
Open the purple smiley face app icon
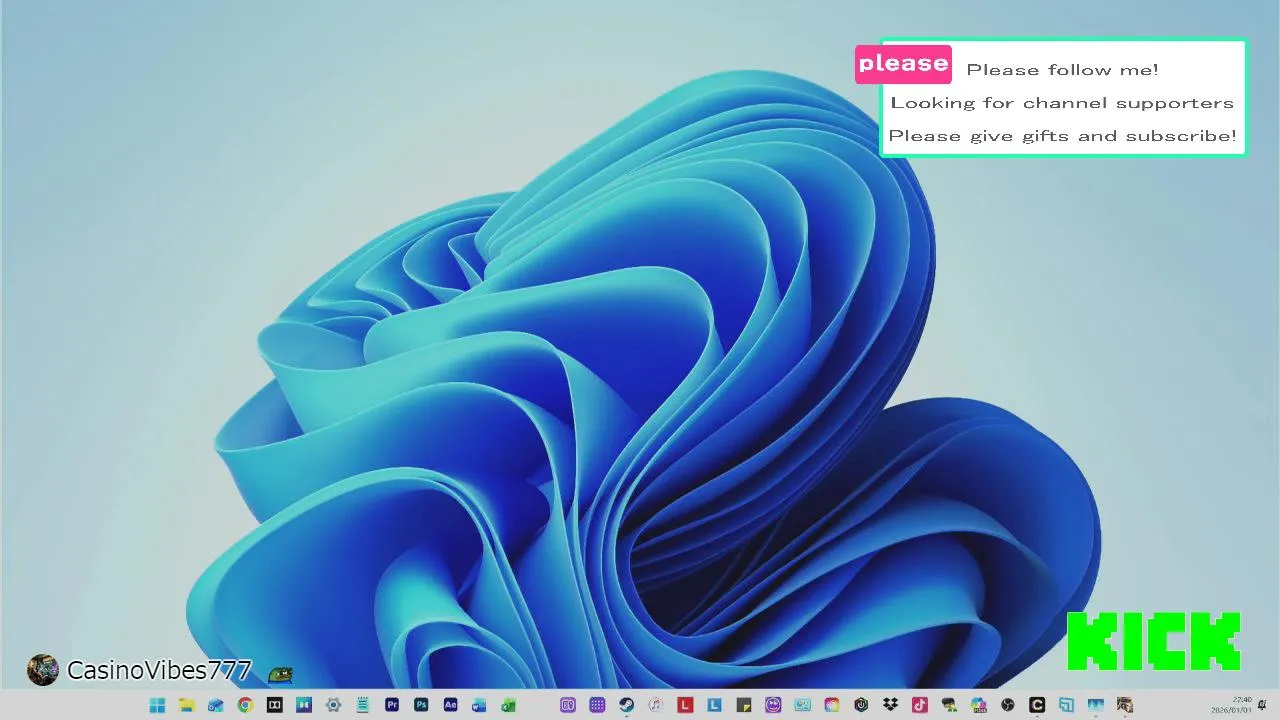(x=773, y=705)
